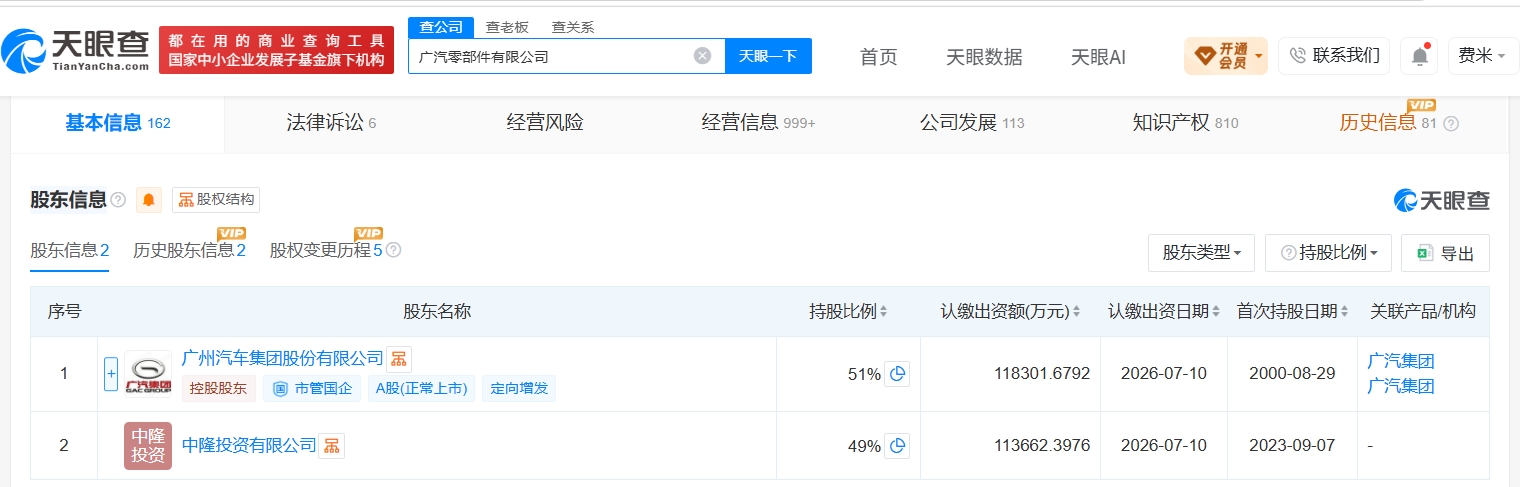This screenshot has height=487, width=1520.
Task: Open the 公司发展 113 tab
Action: click(x=972, y=123)
